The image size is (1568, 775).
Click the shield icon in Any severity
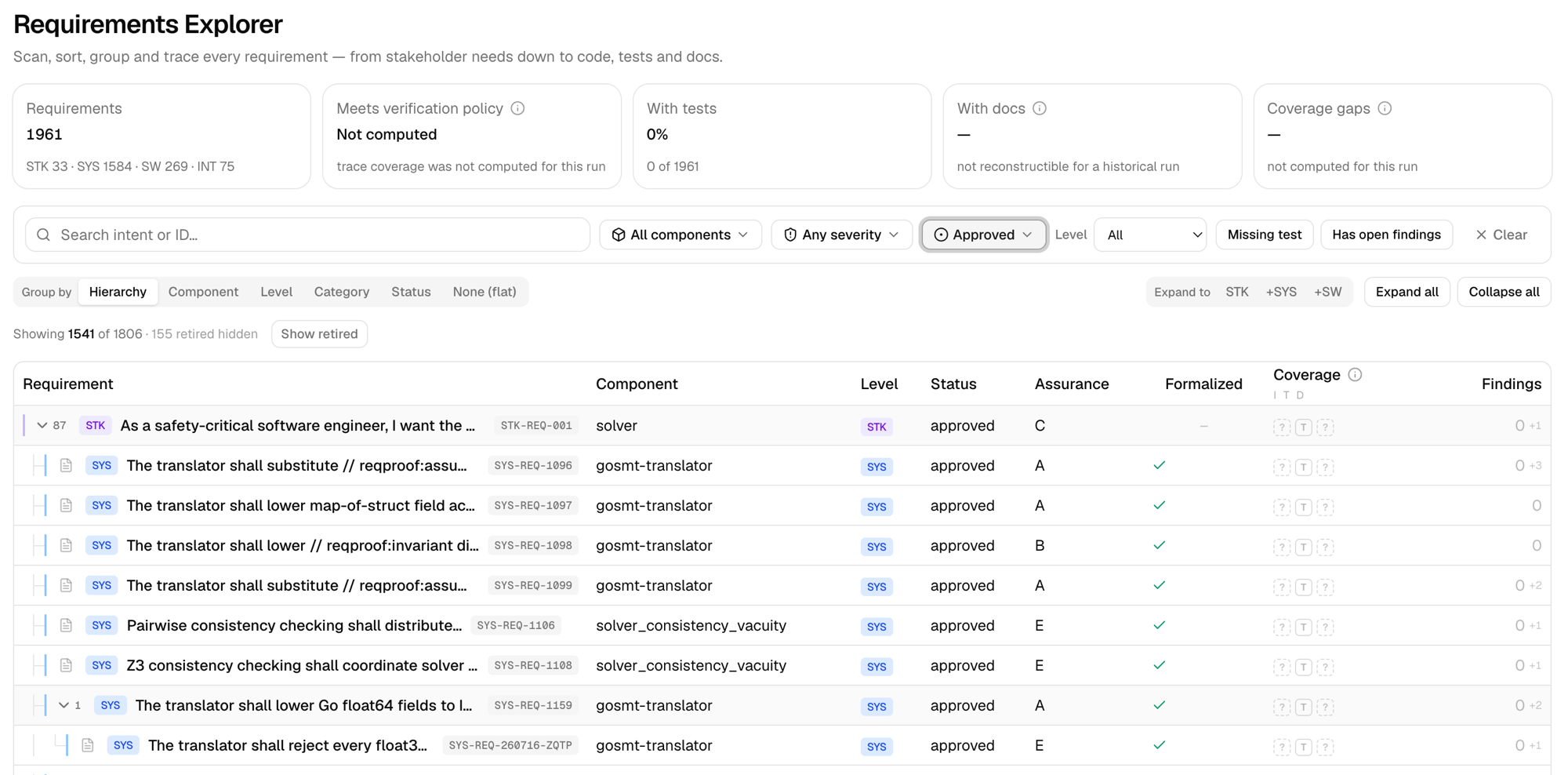(x=790, y=235)
